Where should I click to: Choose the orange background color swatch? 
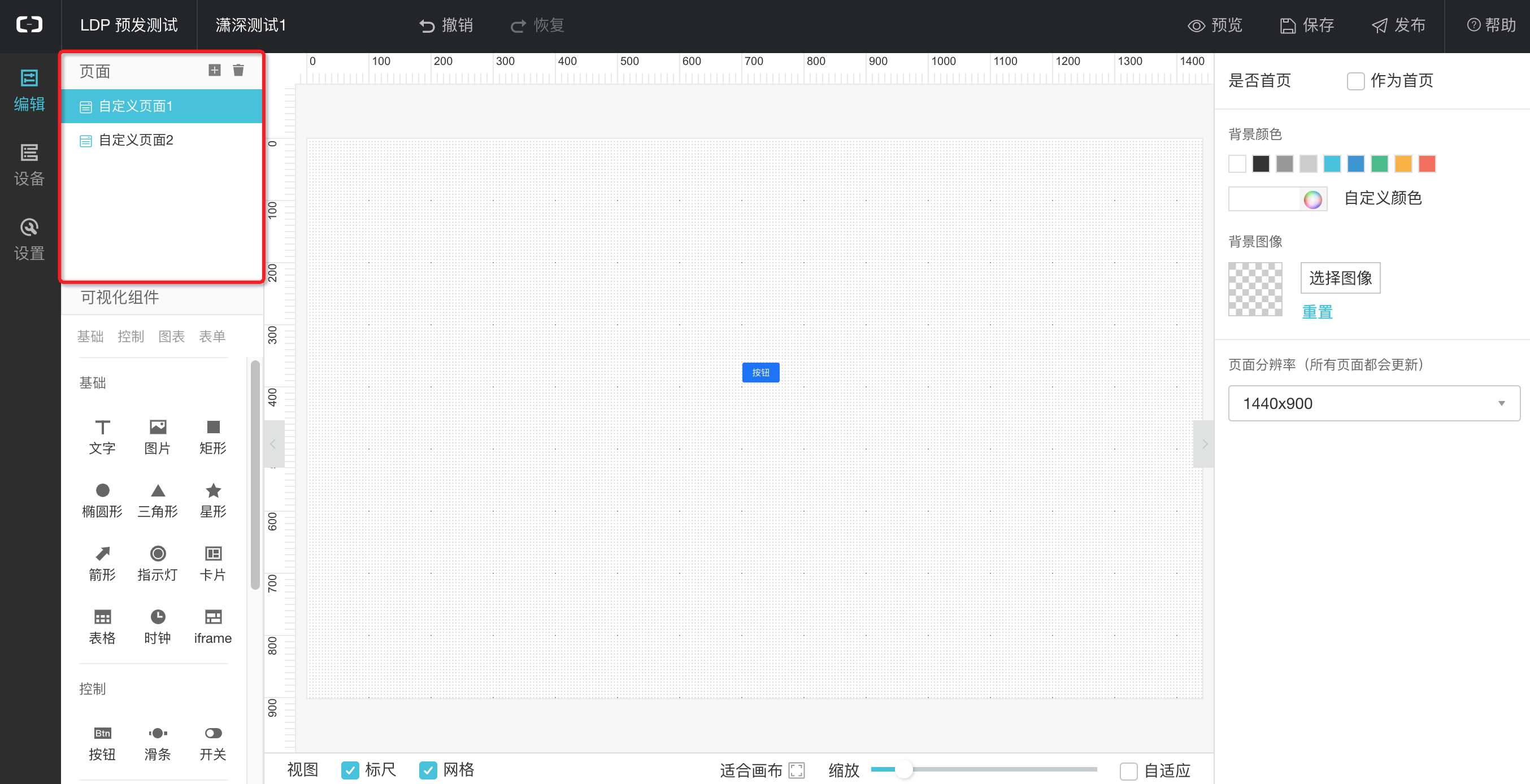coord(1403,164)
